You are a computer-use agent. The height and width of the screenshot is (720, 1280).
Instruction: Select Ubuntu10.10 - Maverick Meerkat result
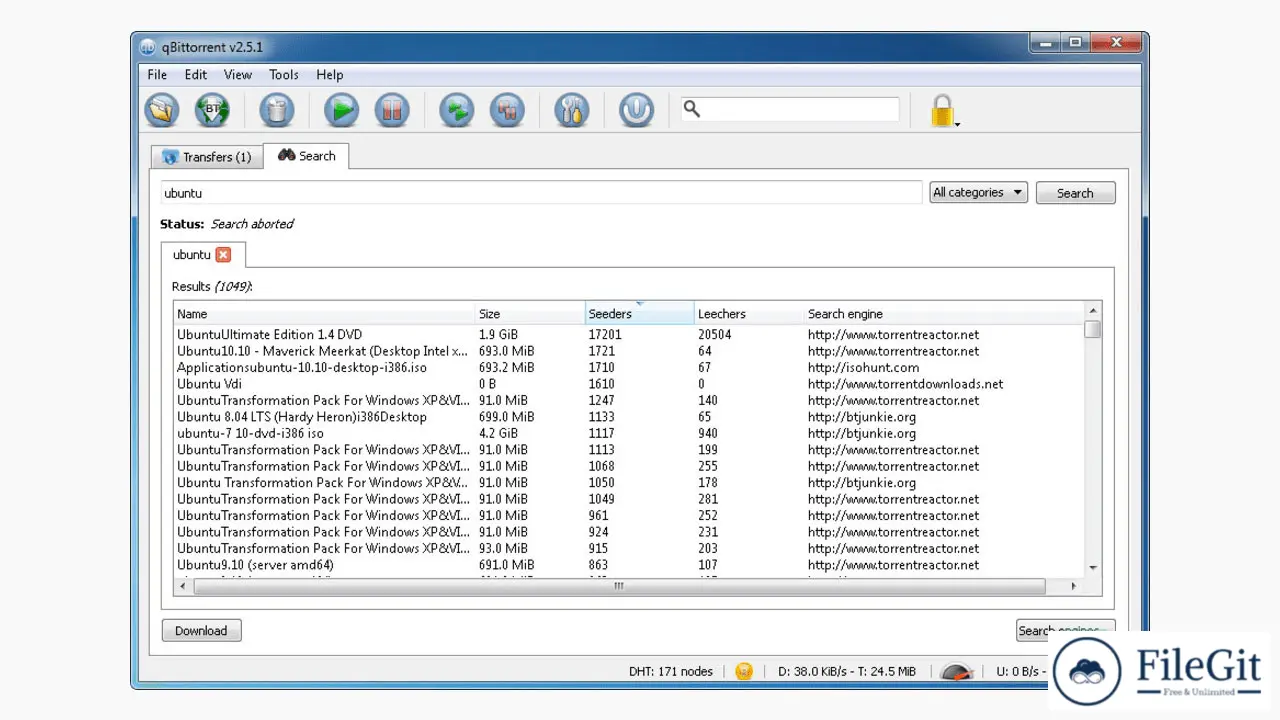pos(629,351)
